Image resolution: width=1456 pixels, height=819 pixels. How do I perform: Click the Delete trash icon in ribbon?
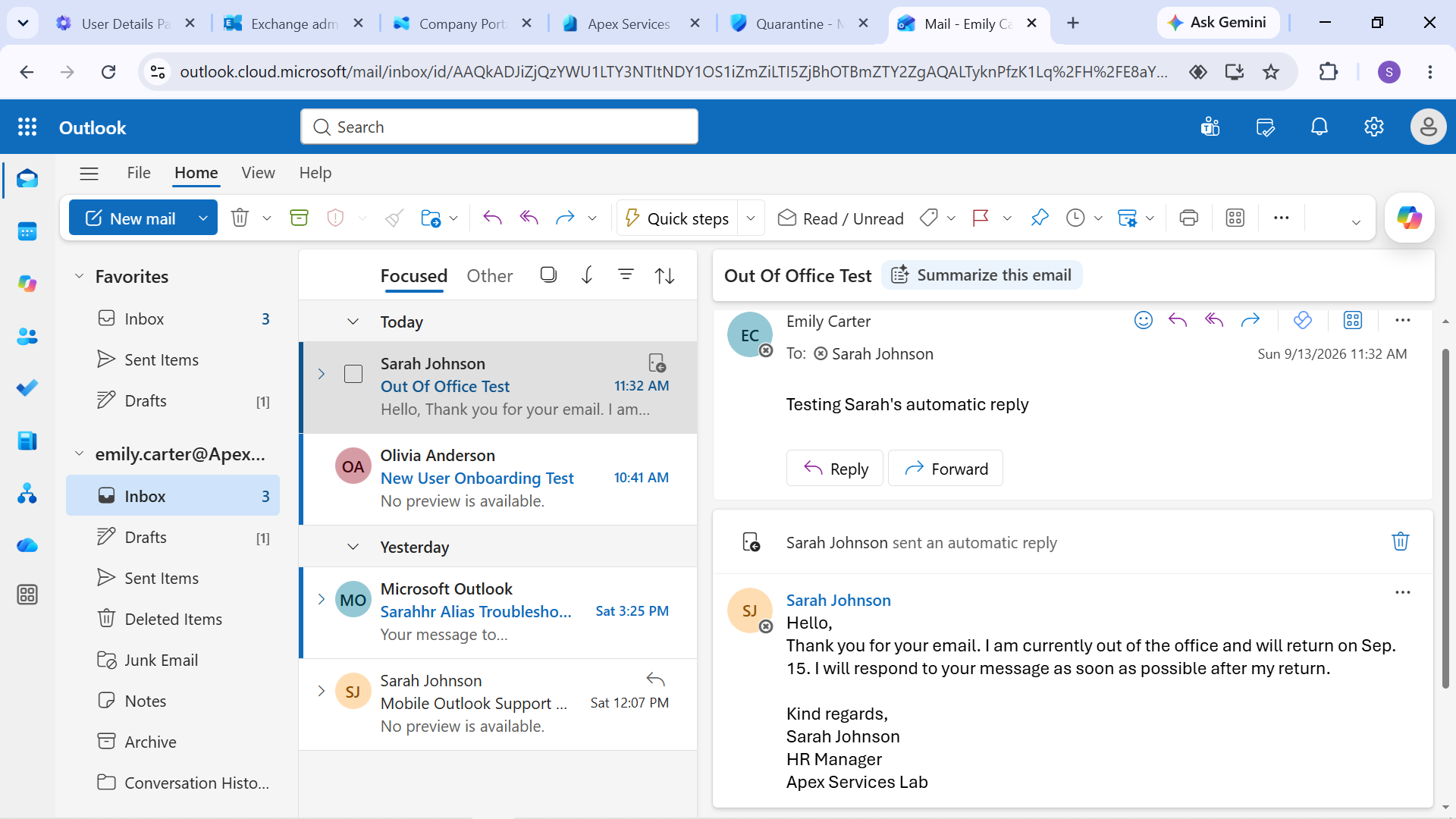(x=240, y=218)
